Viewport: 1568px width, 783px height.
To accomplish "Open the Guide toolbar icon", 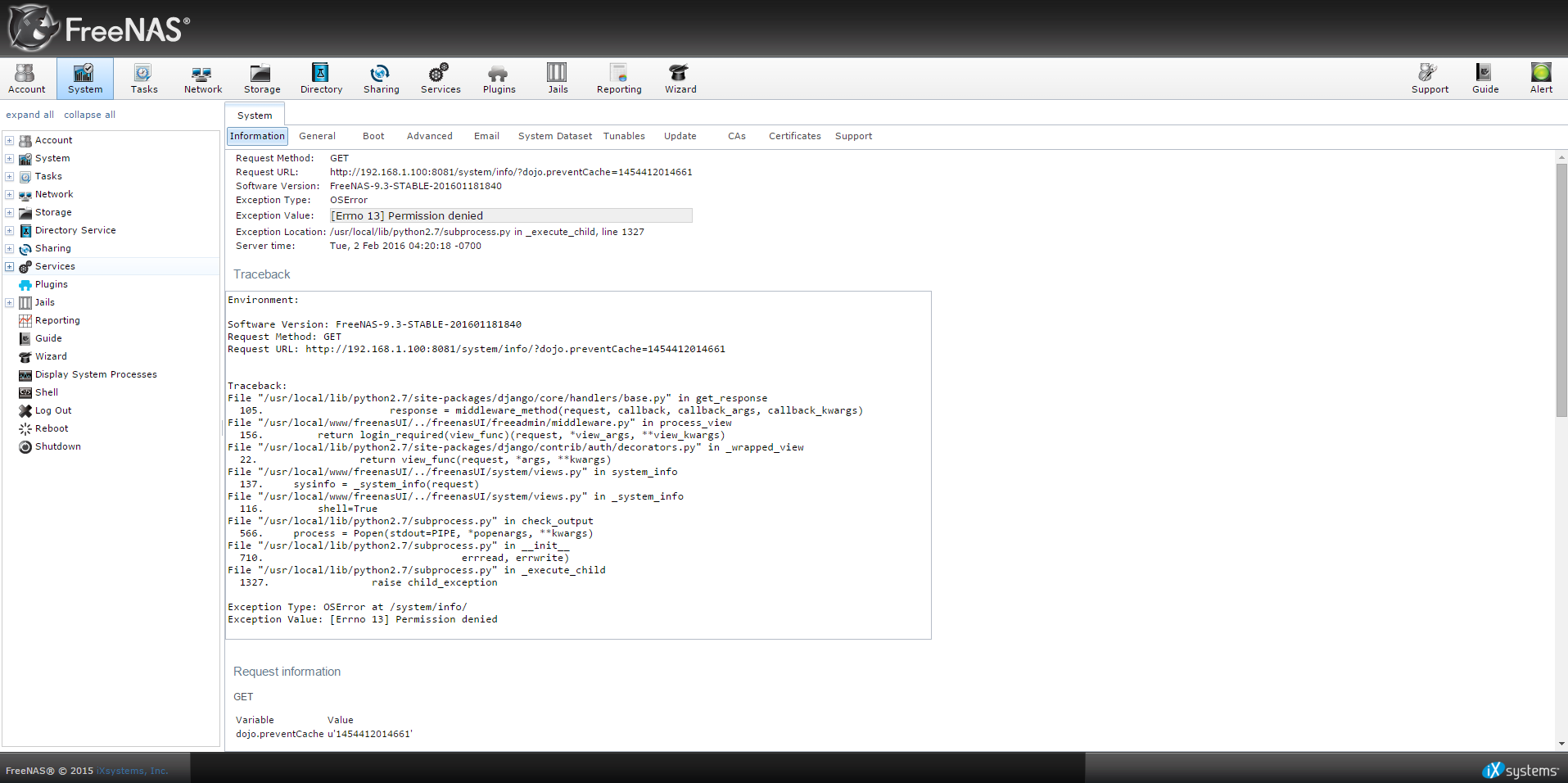I will (x=1485, y=79).
